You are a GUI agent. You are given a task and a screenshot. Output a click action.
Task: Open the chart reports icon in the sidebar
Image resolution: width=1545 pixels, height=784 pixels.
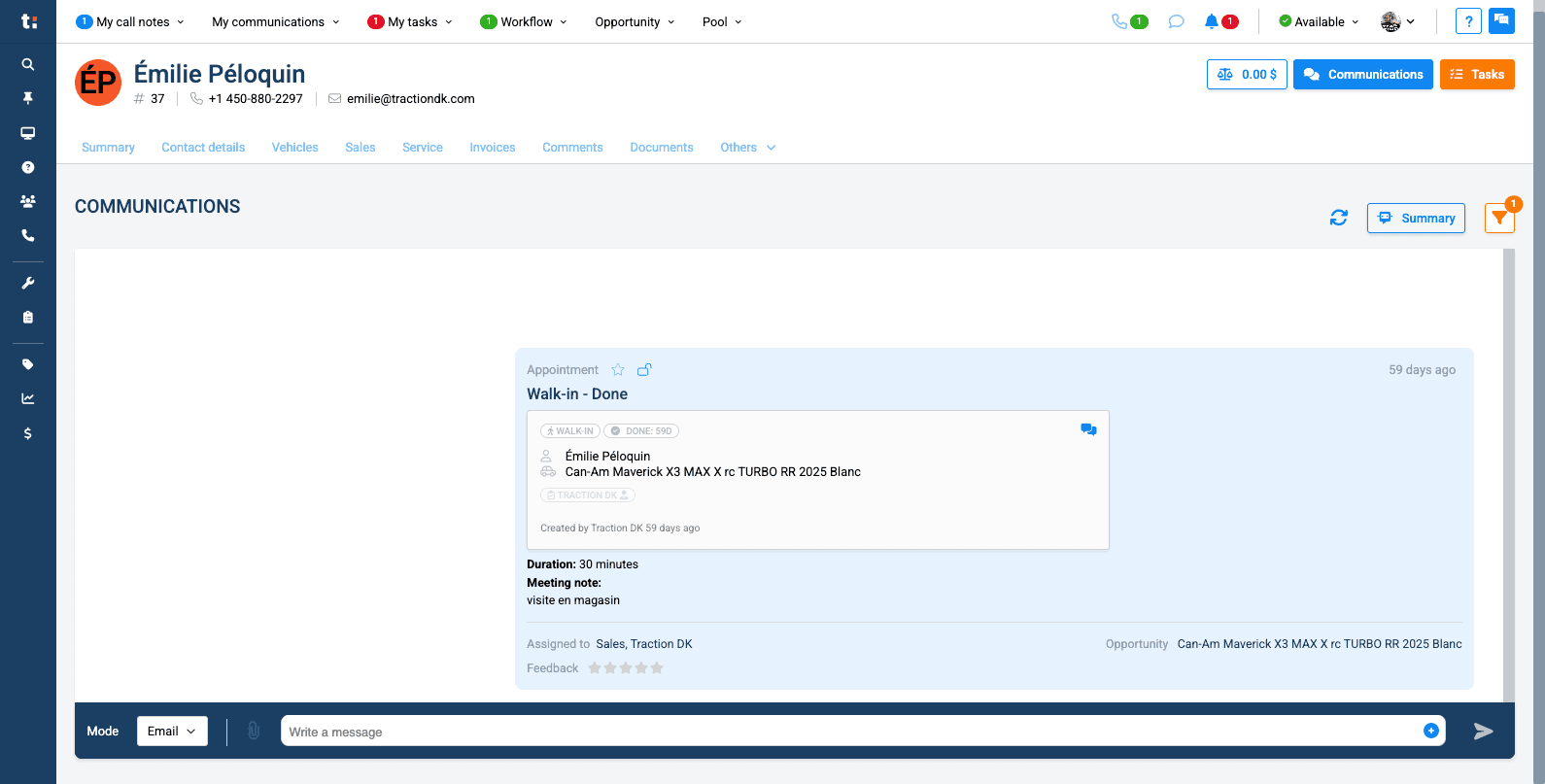coord(28,398)
